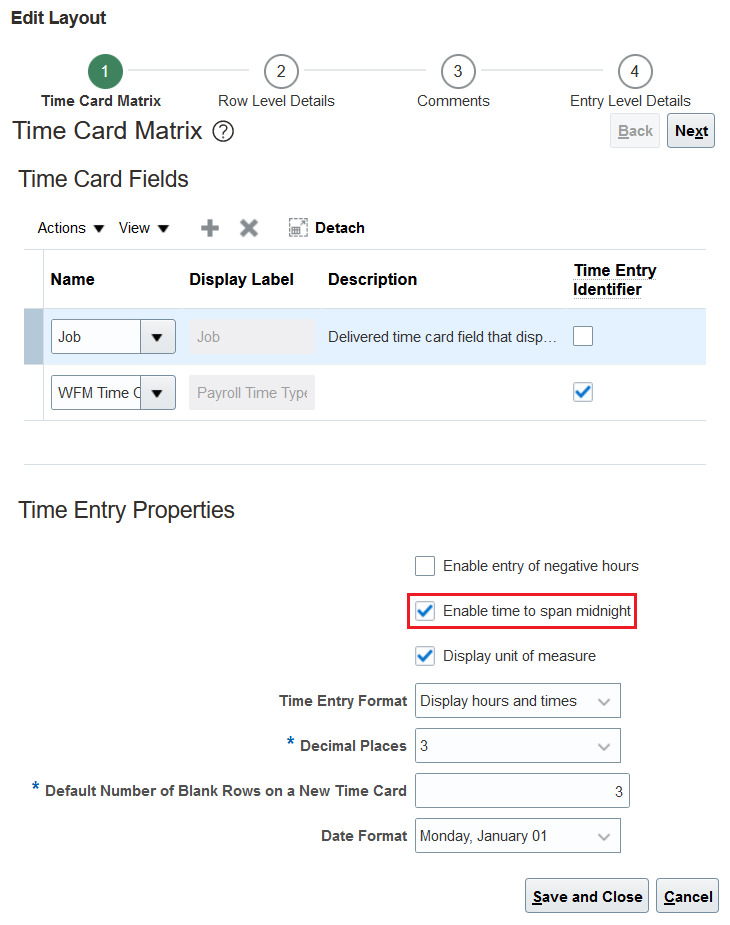The image size is (730, 925).
Task: Change Decimal Places from 3
Action: click(x=605, y=745)
